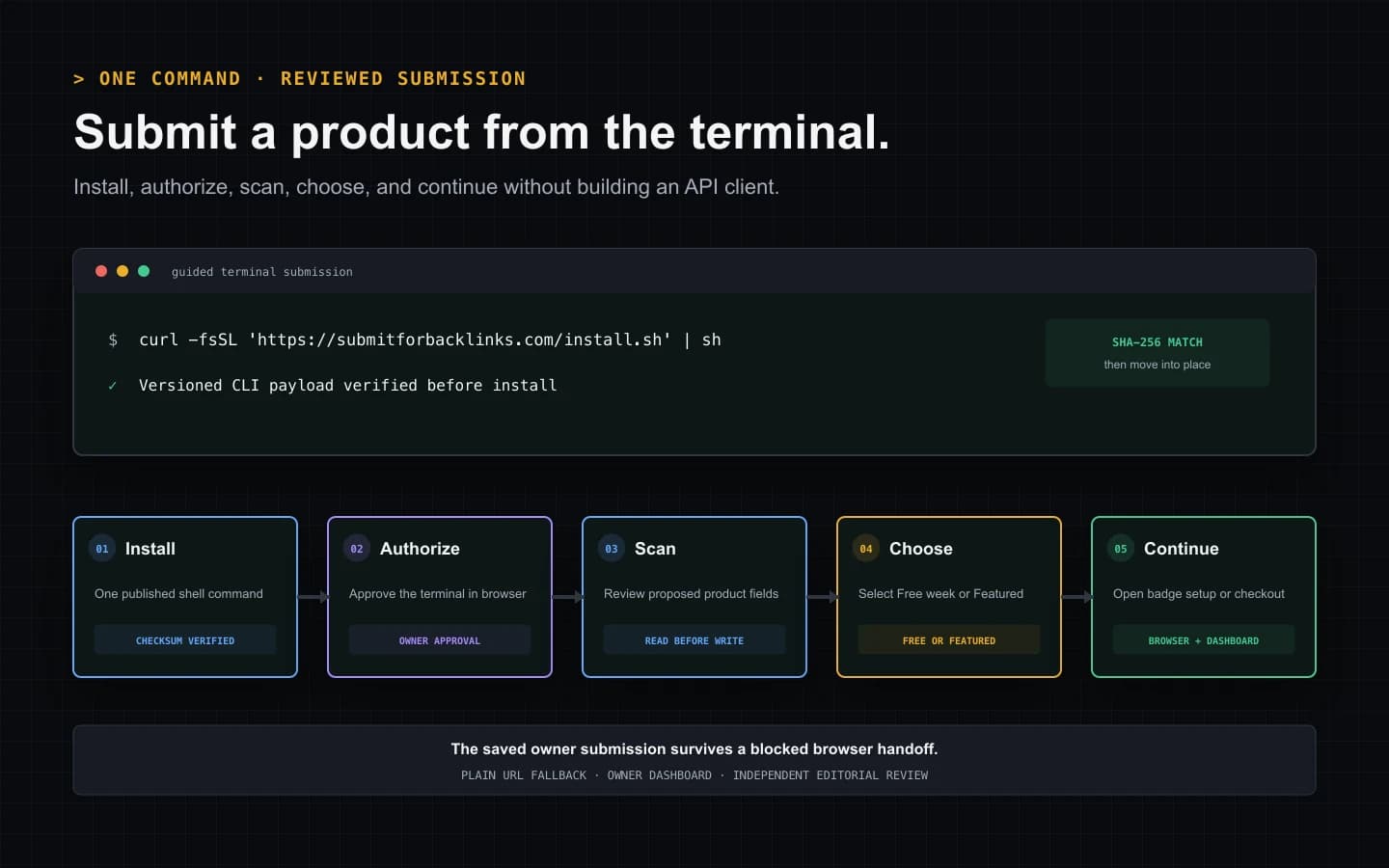Click the 01 step badge on Install card

(x=102, y=549)
